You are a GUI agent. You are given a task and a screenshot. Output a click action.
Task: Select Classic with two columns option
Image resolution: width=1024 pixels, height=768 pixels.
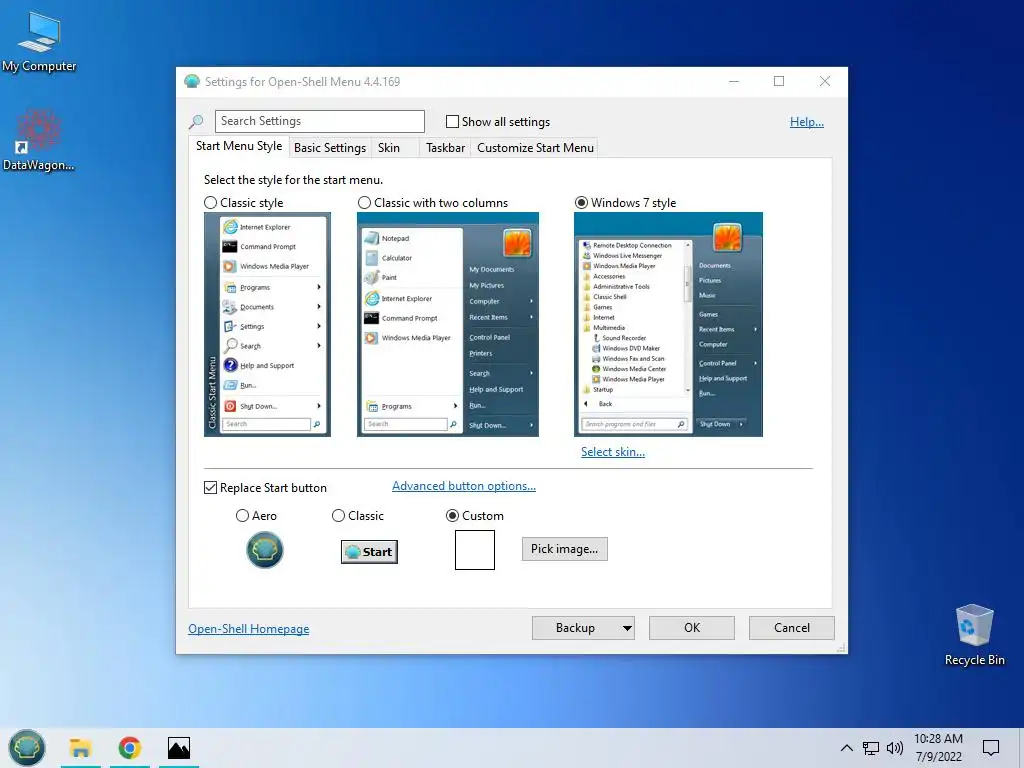pyautogui.click(x=364, y=202)
